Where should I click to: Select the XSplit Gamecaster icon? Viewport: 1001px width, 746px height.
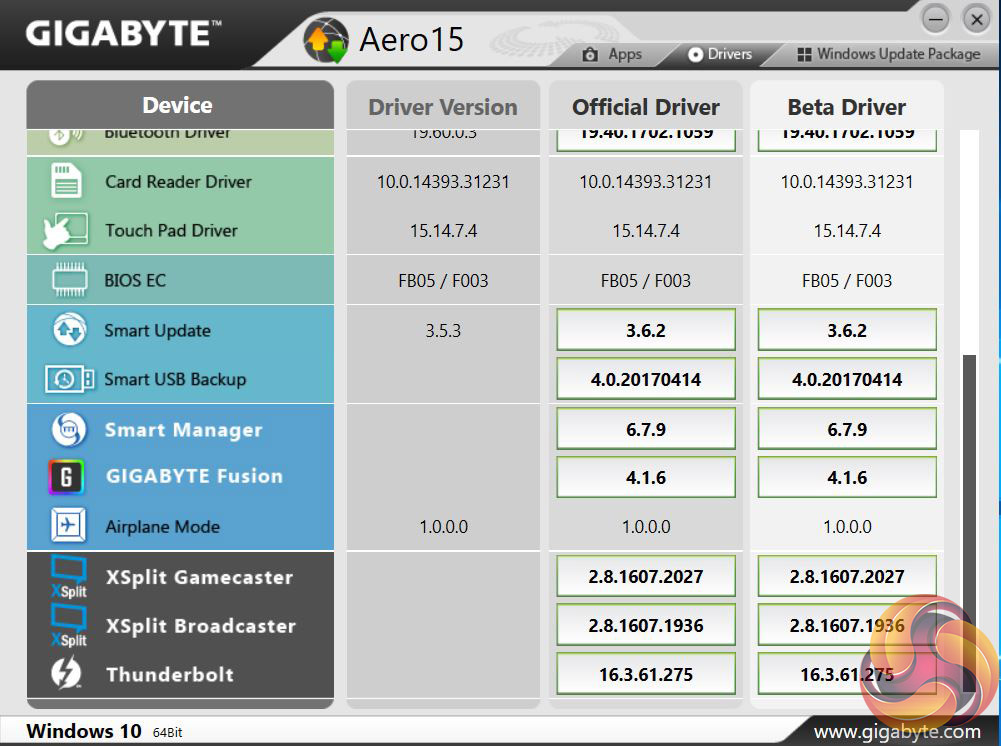[x=68, y=578]
